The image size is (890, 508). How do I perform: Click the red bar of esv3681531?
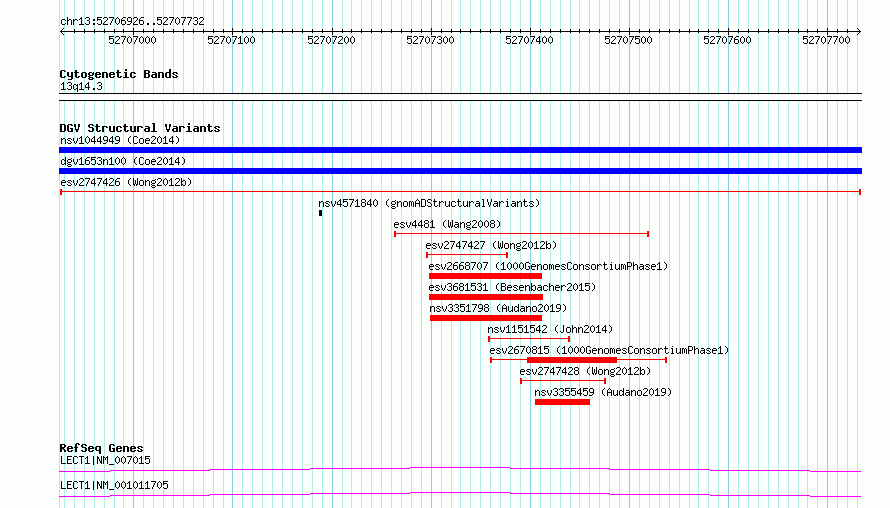point(486,297)
